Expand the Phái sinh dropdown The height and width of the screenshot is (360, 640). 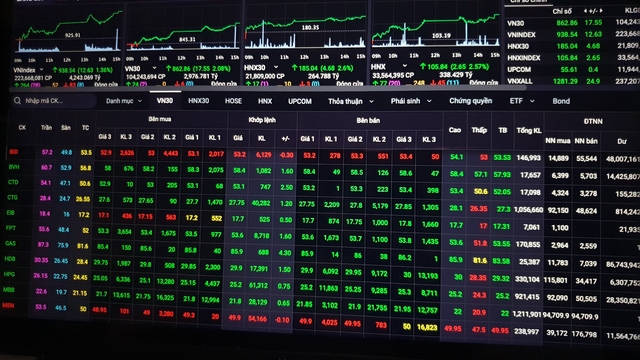(x=411, y=101)
